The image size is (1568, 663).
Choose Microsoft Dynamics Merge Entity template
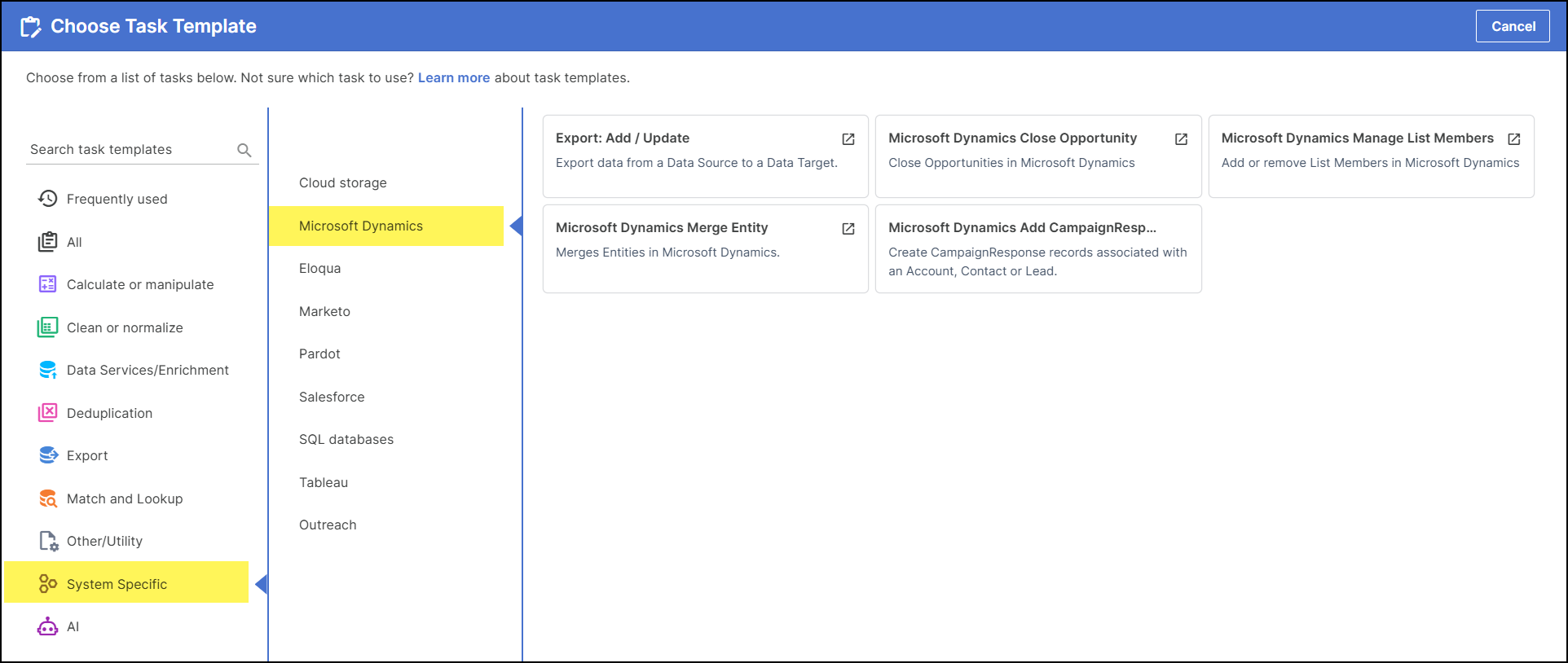(x=705, y=248)
